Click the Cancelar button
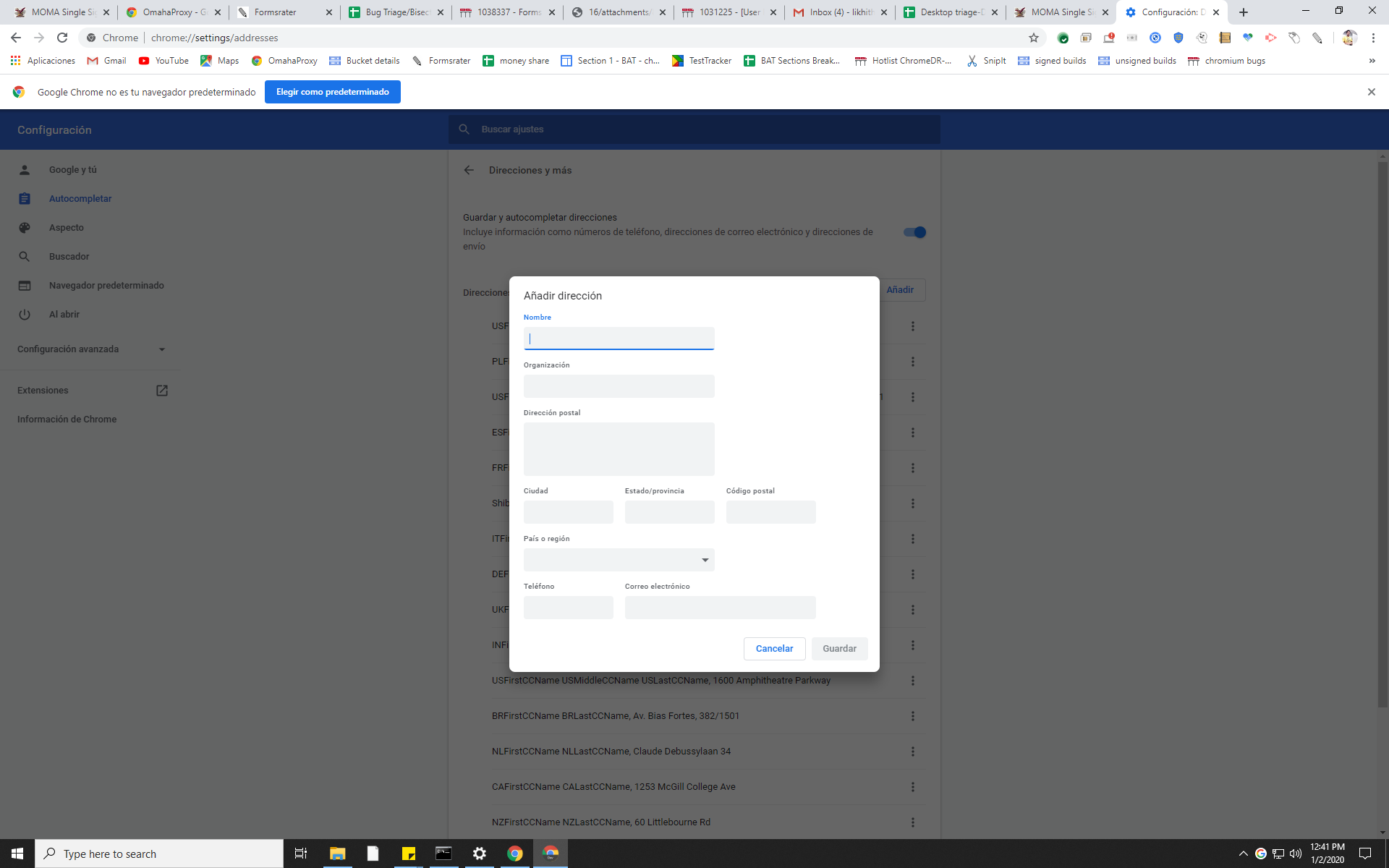The image size is (1389, 868). [x=774, y=649]
